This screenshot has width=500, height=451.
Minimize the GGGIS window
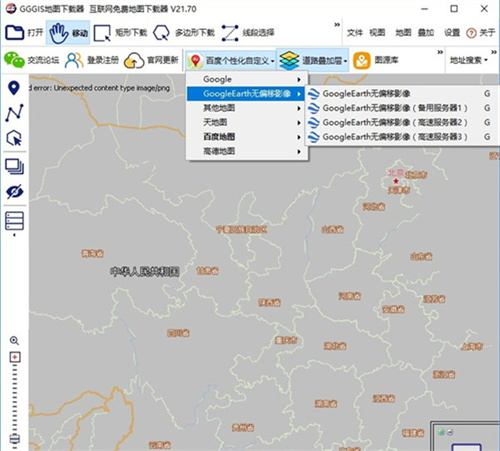tap(424, 9)
